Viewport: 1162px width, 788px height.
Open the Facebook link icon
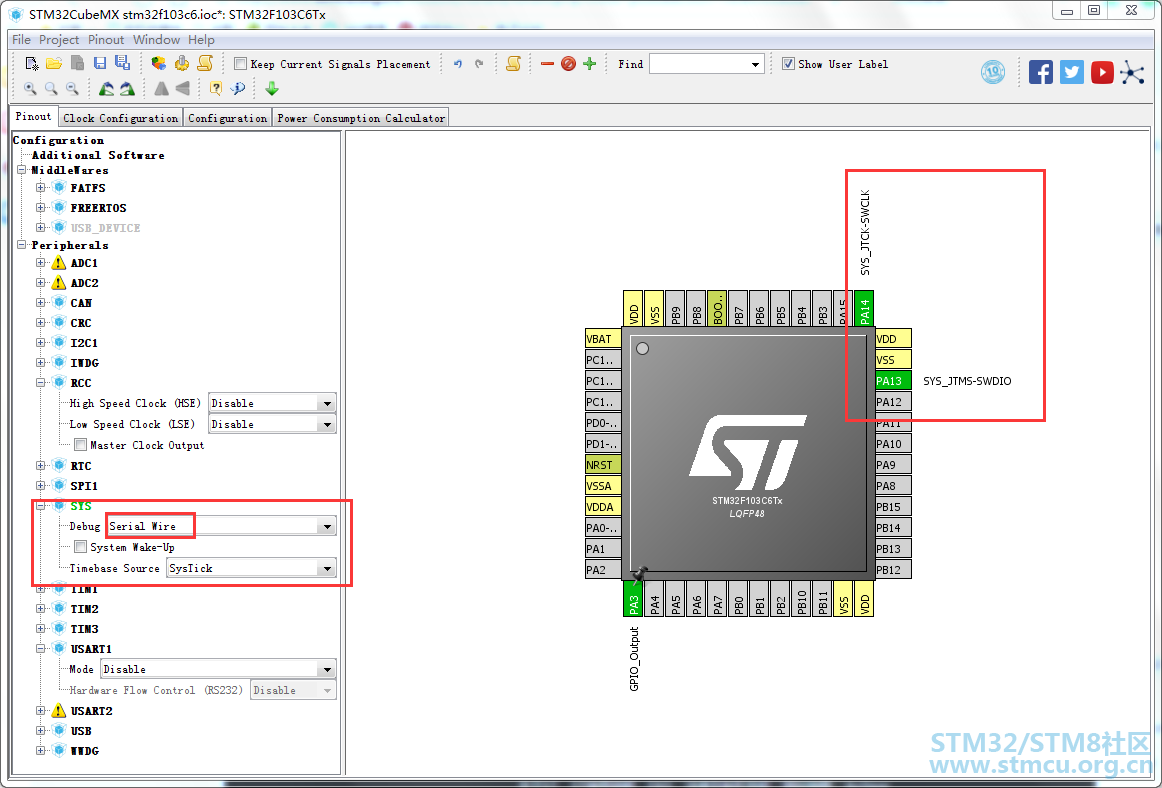(1040, 72)
